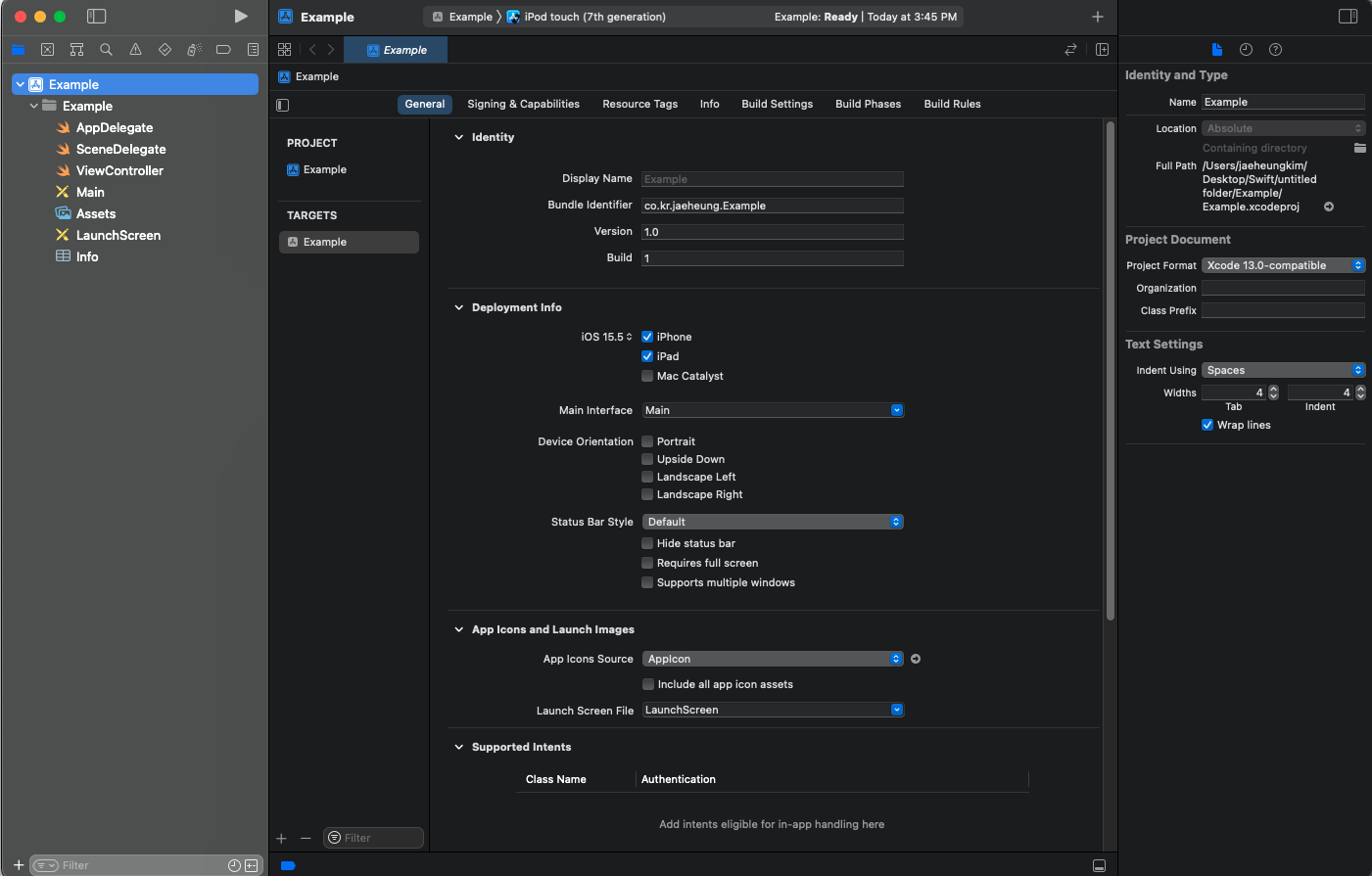
Task: Open the Status Bar Style dropdown
Action: (x=773, y=522)
